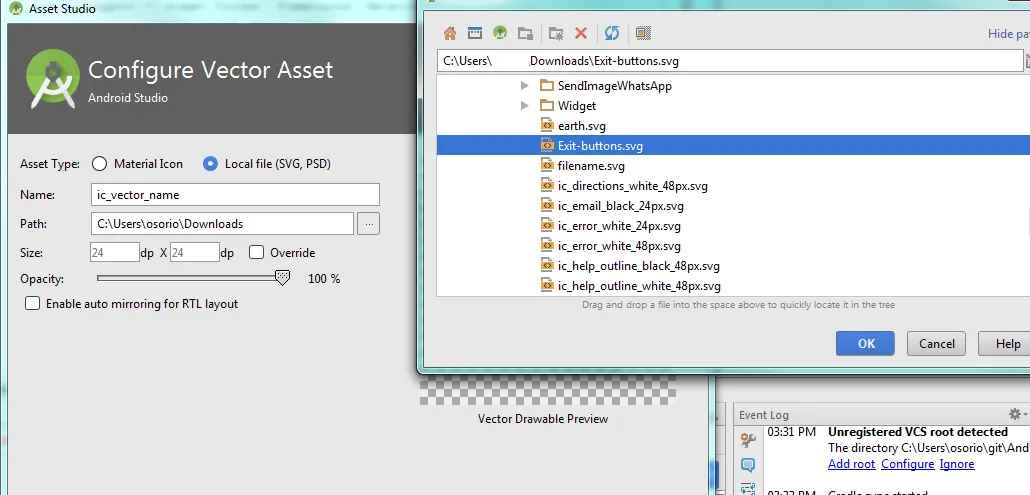Screen dimensions: 1030x495
Task: Open Event Log settings wrench icon
Action: tap(748, 441)
